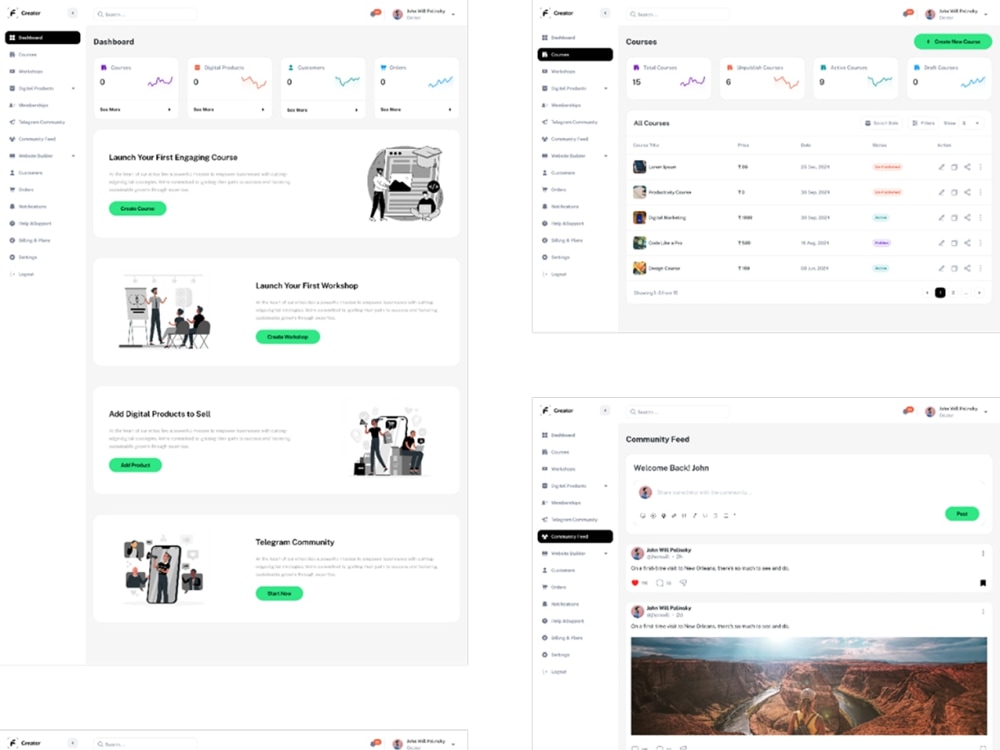Expand Digital Products in Courses screen sidebar
This screenshot has height=750, width=1000.
coord(606,89)
